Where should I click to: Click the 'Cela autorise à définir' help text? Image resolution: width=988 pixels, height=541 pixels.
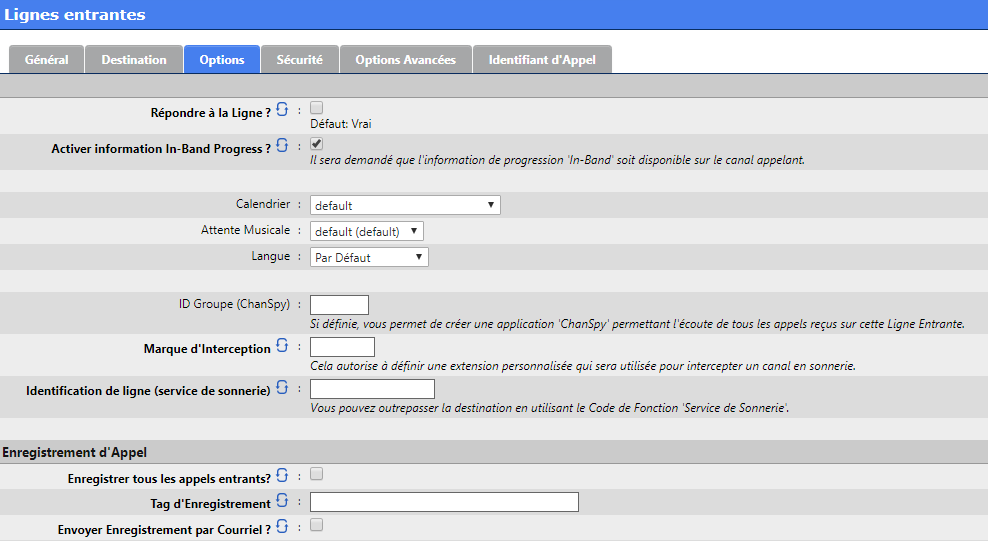click(583, 366)
